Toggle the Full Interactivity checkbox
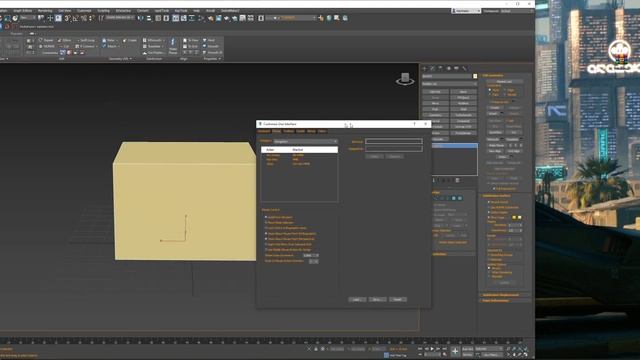 494,189
